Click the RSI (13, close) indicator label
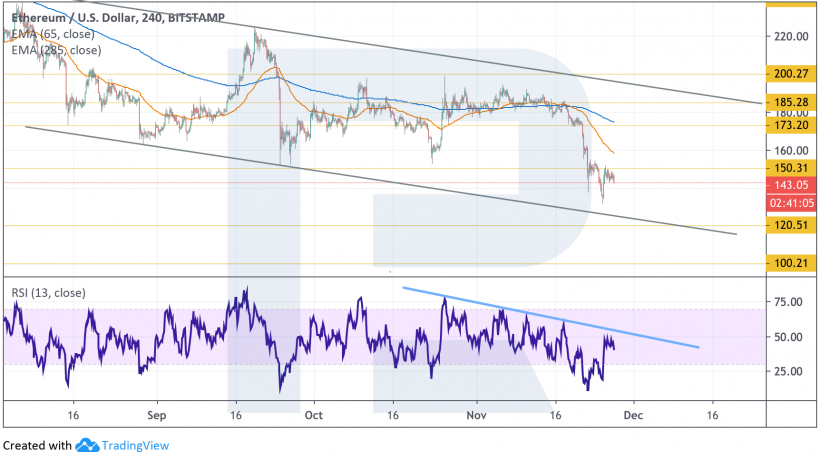Screen dimensions: 820x462 [x=48, y=293]
